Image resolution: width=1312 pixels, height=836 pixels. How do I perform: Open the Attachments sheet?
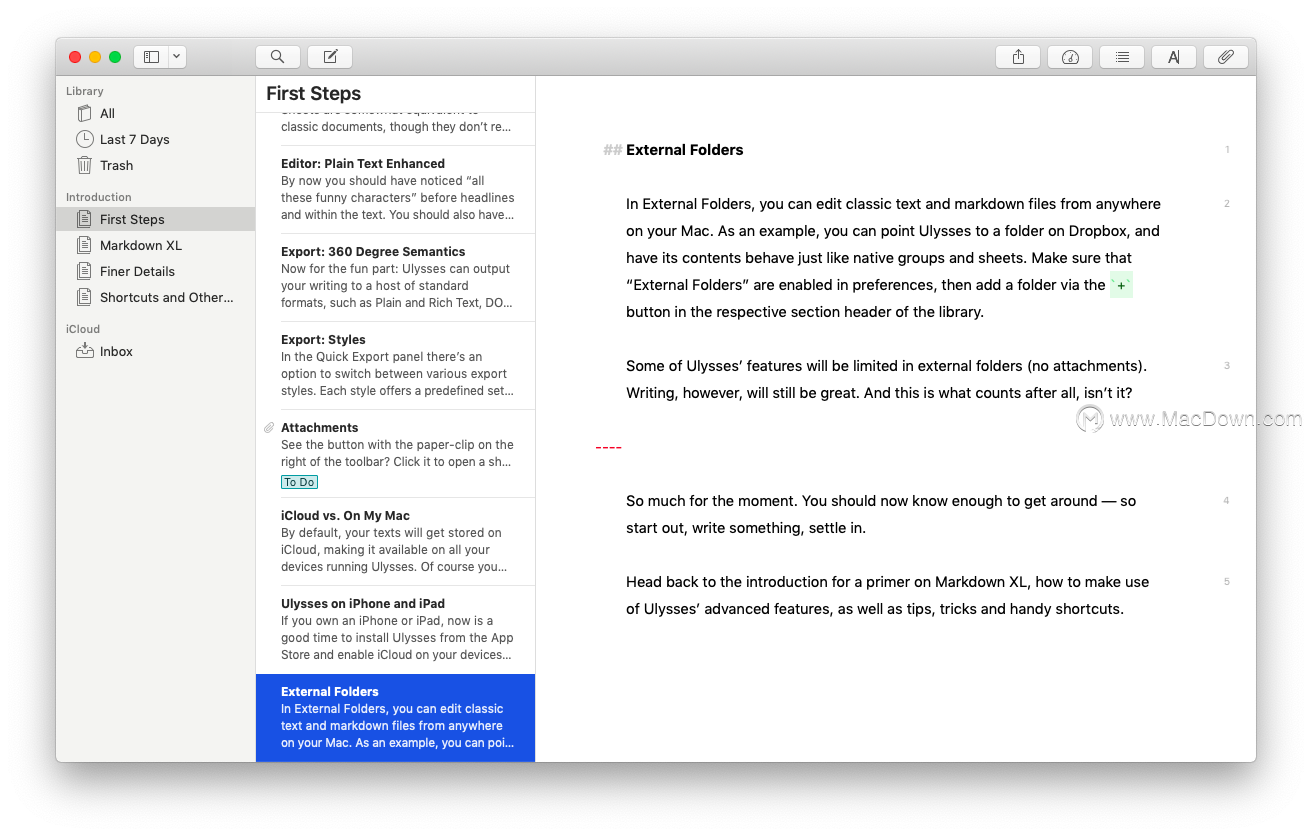395,453
